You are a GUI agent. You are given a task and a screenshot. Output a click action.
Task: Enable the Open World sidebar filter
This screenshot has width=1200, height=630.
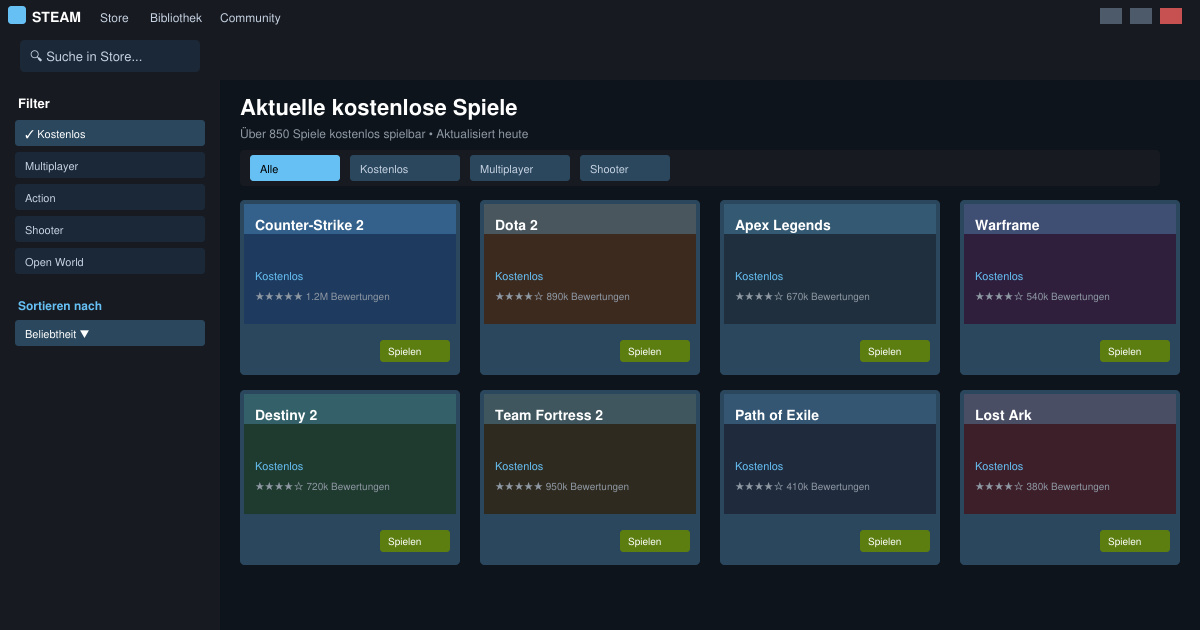point(110,261)
